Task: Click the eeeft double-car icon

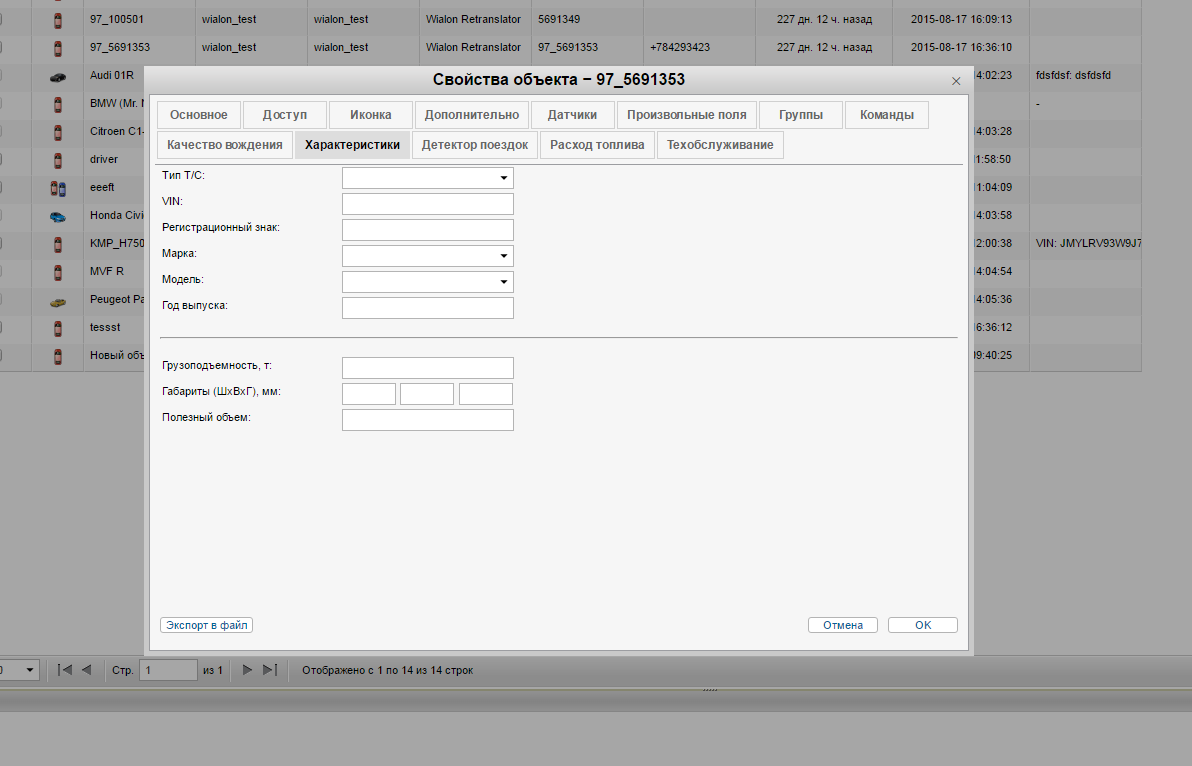Action: pyautogui.click(x=58, y=188)
